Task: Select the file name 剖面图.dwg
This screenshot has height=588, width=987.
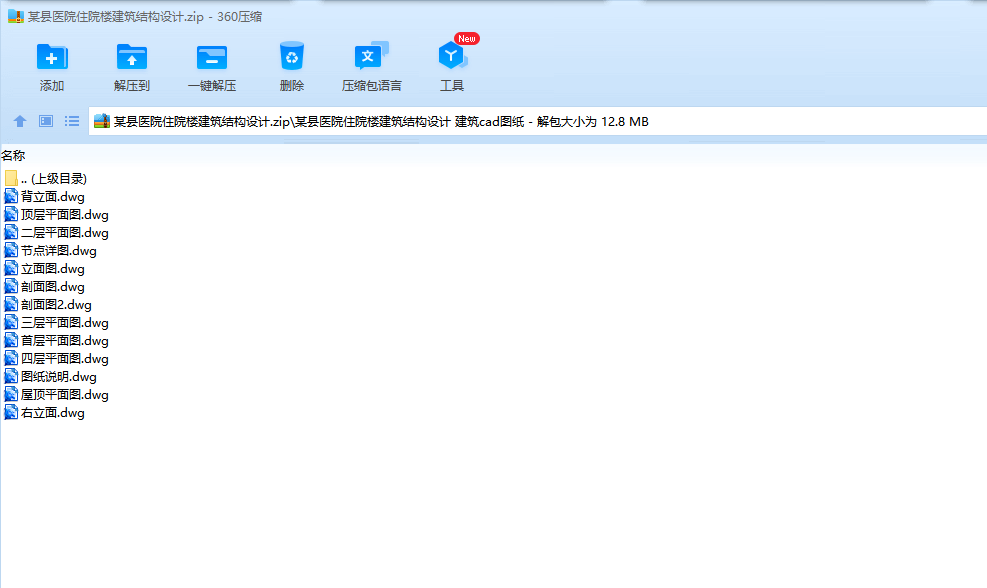Action: pos(53,286)
